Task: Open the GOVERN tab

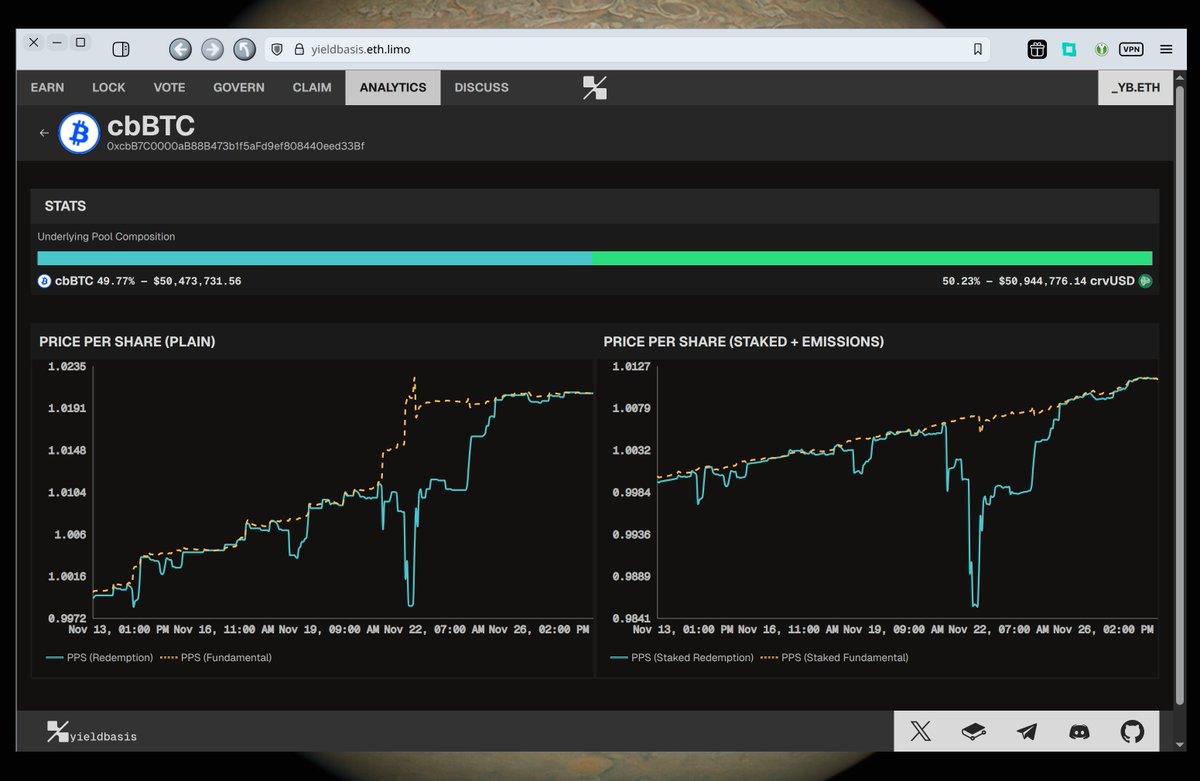Action: pyautogui.click(x=239, y=88)
